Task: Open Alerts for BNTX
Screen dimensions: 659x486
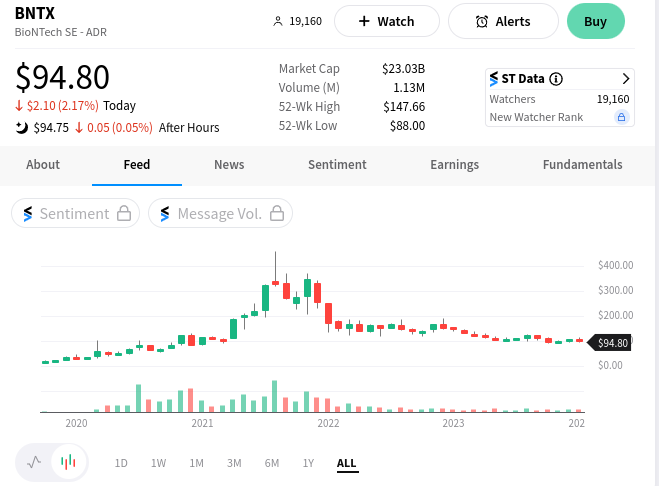Action: coord(503,21)
